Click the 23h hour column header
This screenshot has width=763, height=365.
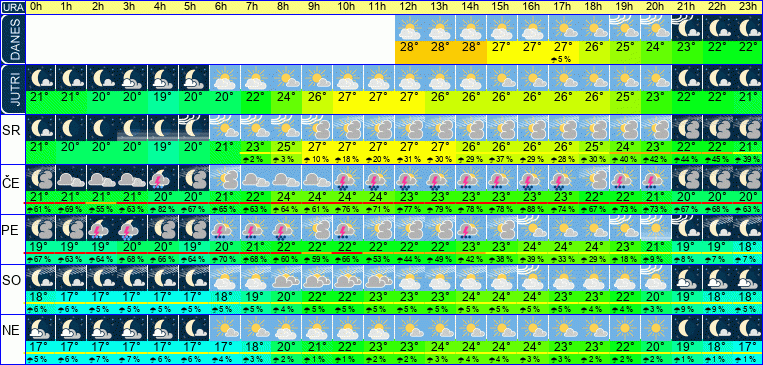[748, 7]
